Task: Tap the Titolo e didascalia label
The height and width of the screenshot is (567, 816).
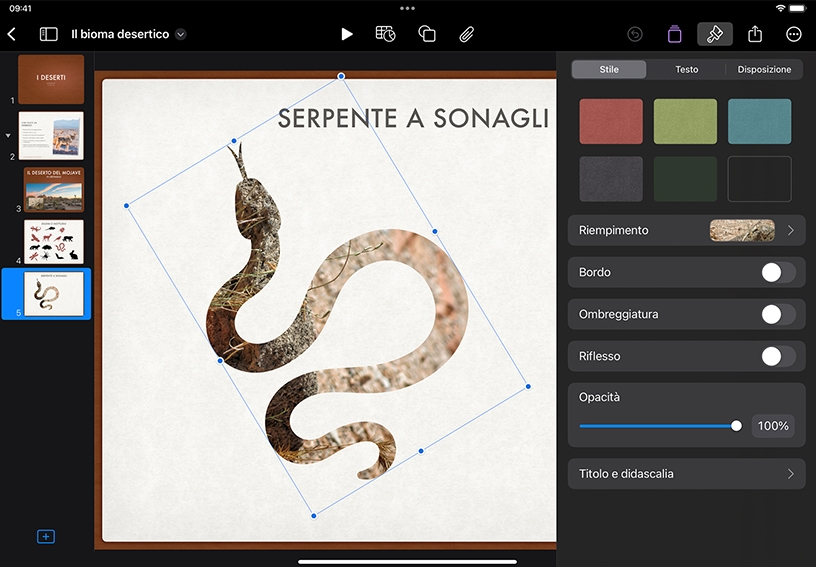Action: pos(626,474)
